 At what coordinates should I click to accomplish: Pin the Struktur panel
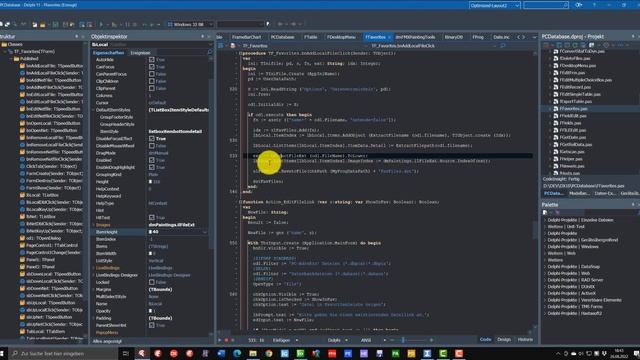[x=76, y=37]
